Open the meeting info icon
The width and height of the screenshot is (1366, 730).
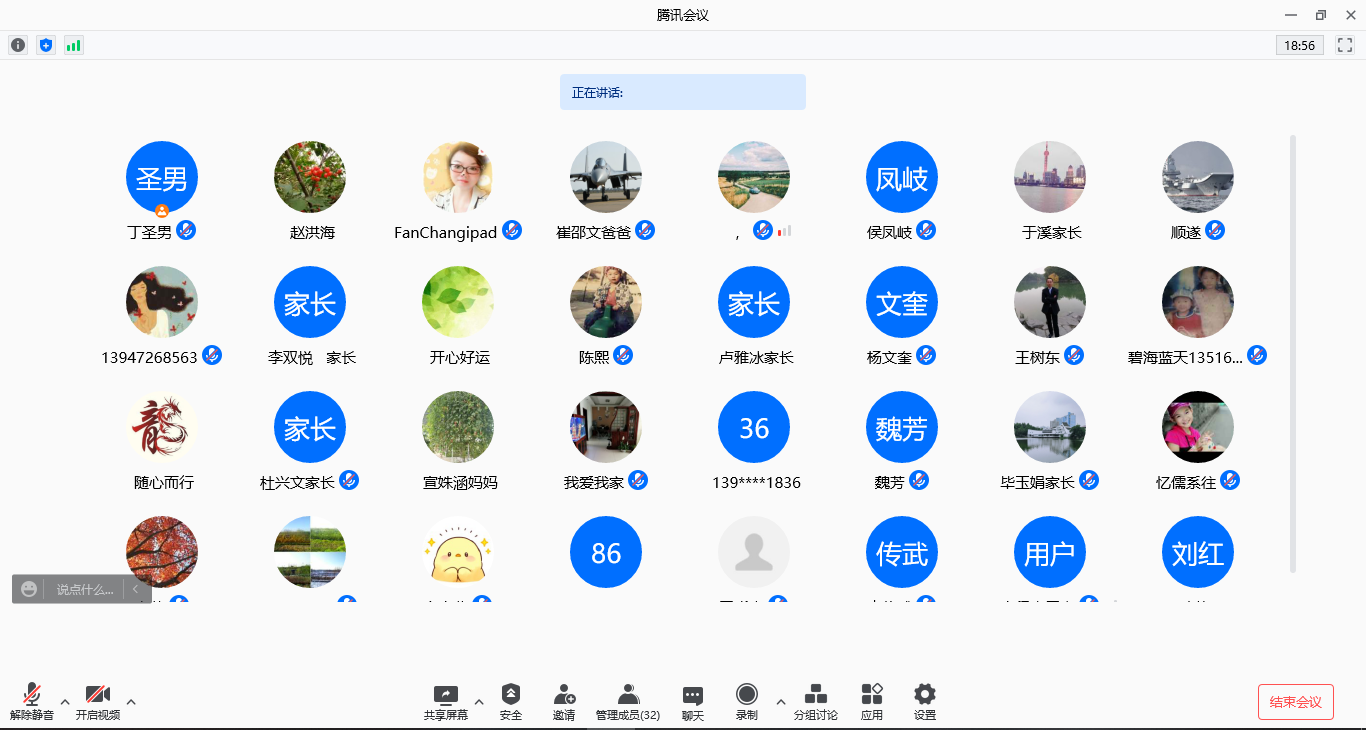coord(18,45)
